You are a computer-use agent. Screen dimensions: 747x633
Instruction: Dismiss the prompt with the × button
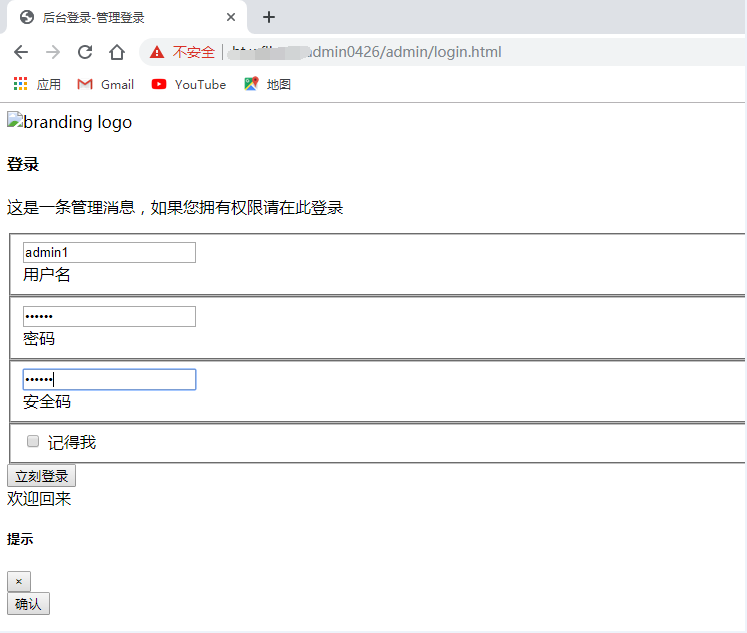pos(19,582)
